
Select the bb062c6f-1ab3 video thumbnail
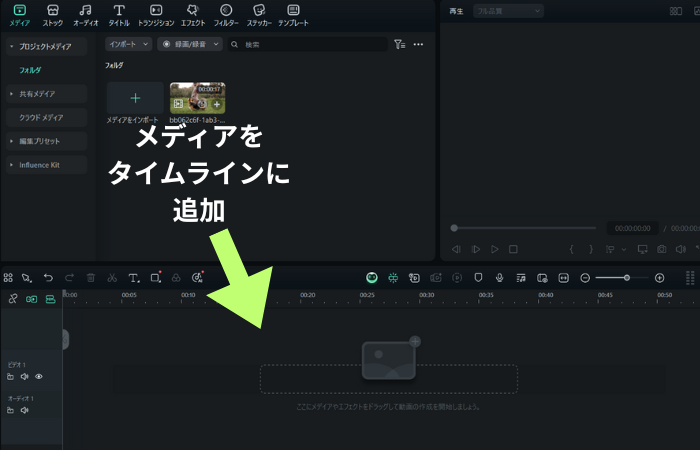(197, 98)
